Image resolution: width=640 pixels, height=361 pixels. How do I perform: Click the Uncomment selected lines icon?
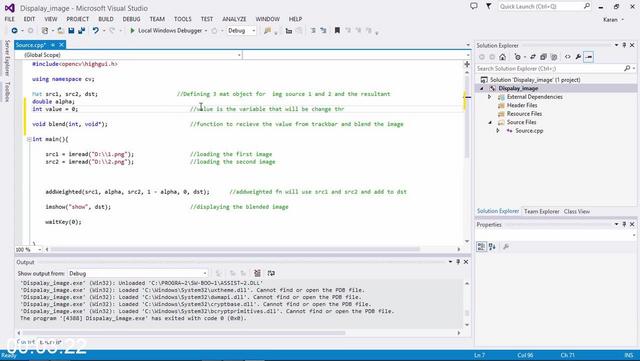pos(323,31)
